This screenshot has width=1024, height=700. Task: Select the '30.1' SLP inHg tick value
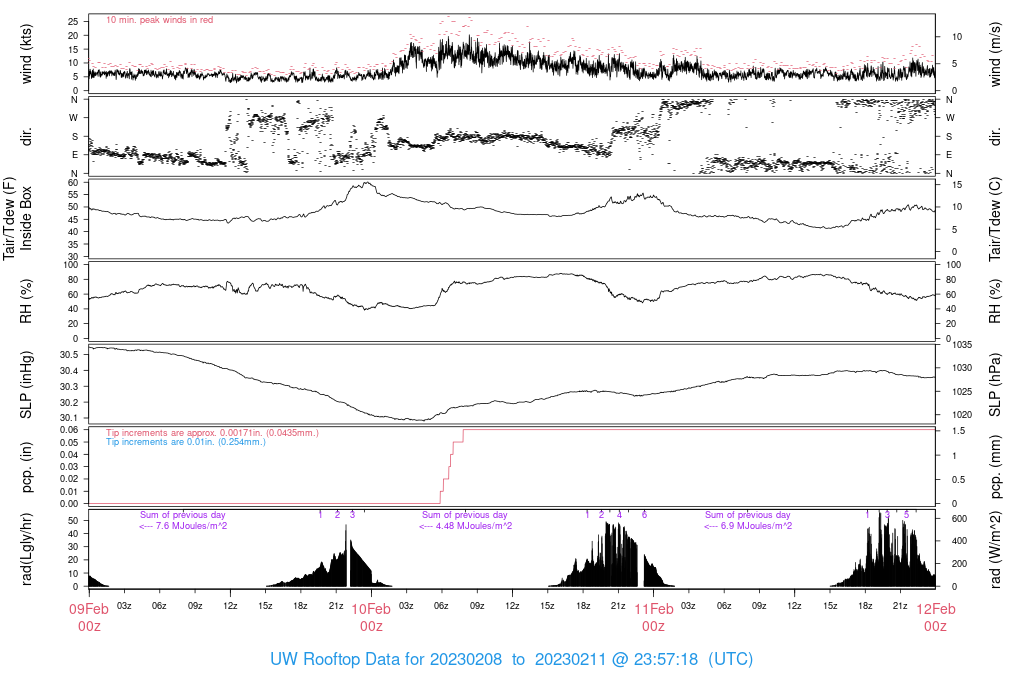click(x=69, y=418)
